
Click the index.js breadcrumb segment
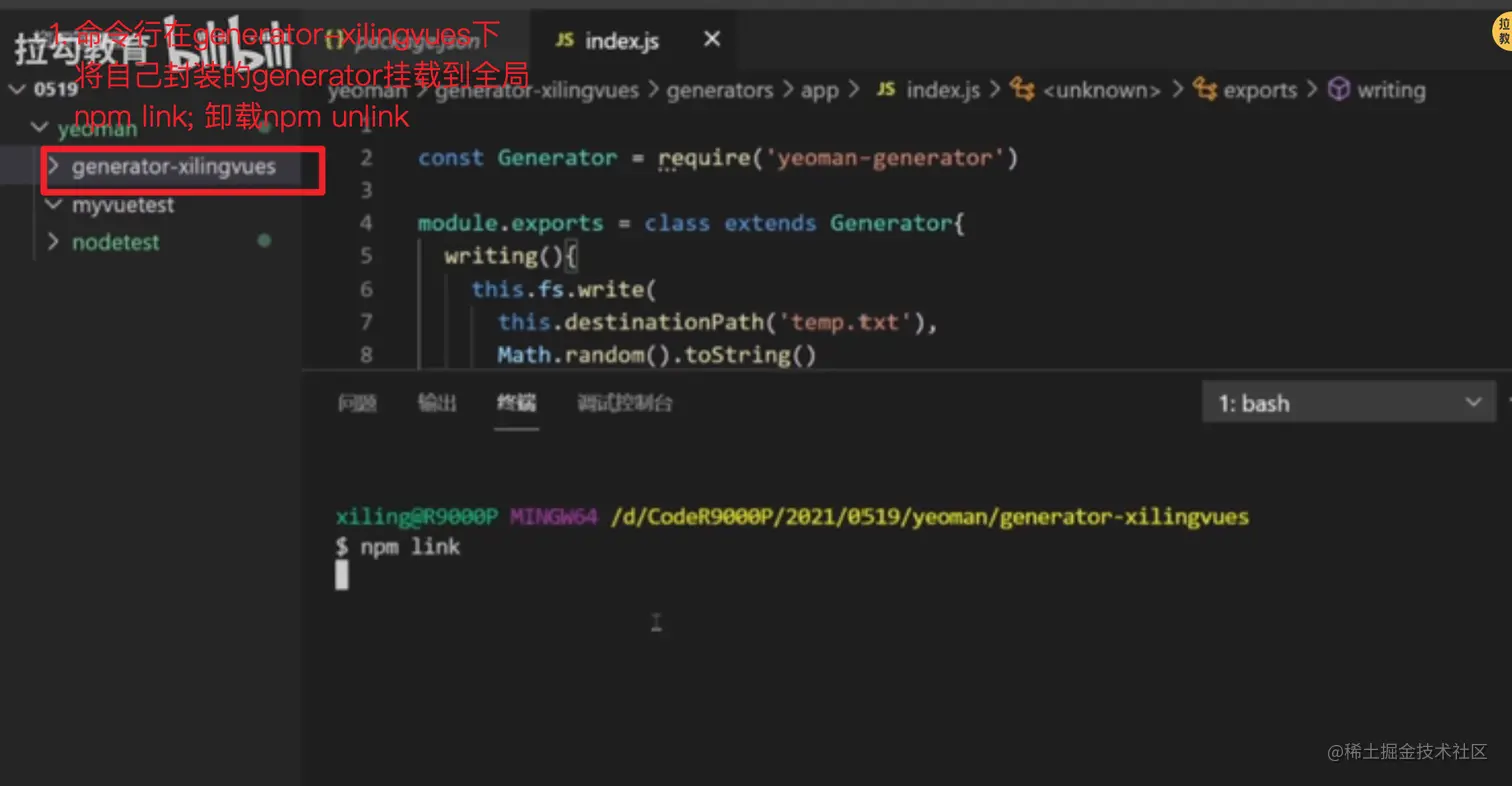click(x=943, y=90)
